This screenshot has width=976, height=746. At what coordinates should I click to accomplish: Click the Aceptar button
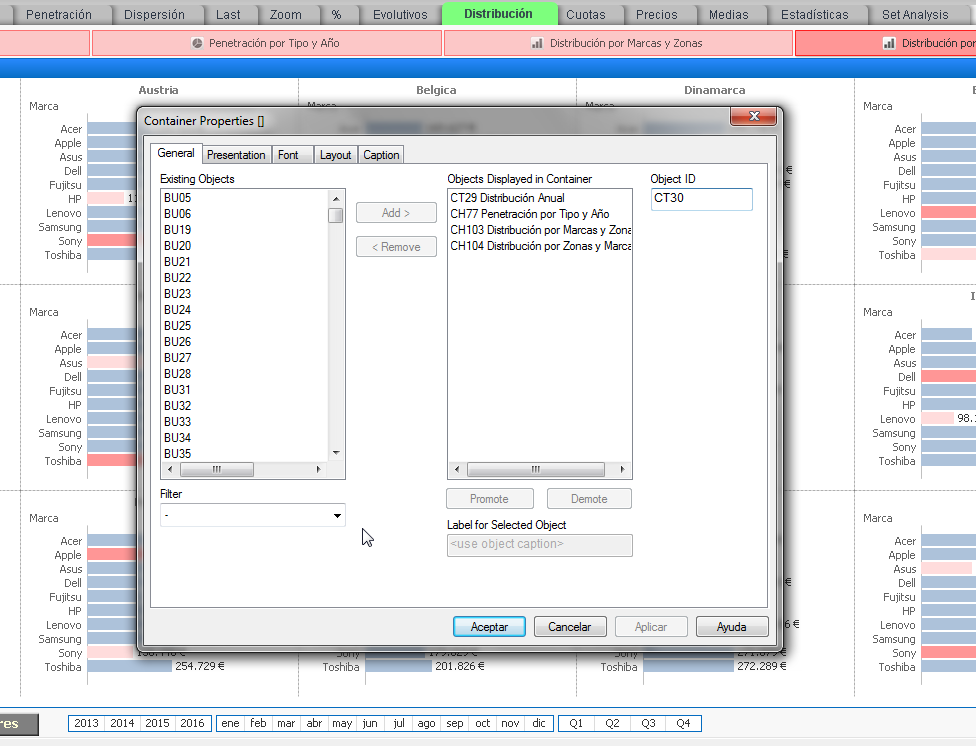[489, 626]
